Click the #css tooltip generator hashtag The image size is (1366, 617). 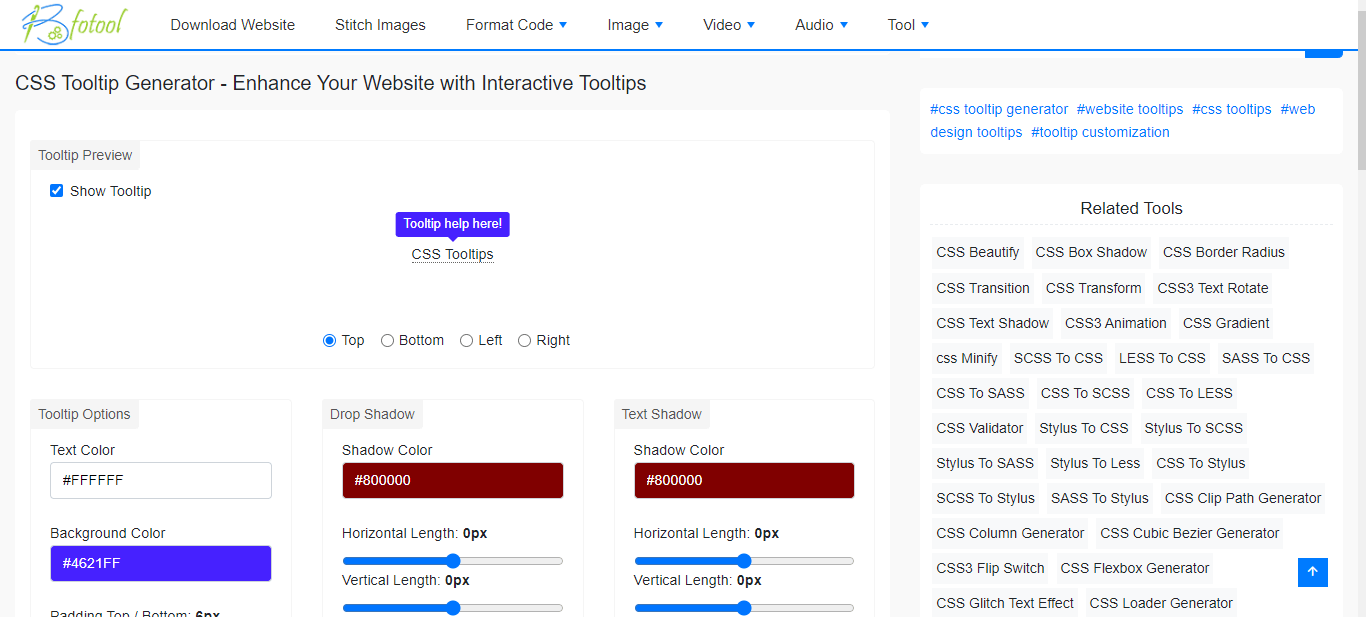(x=998, y=108)
